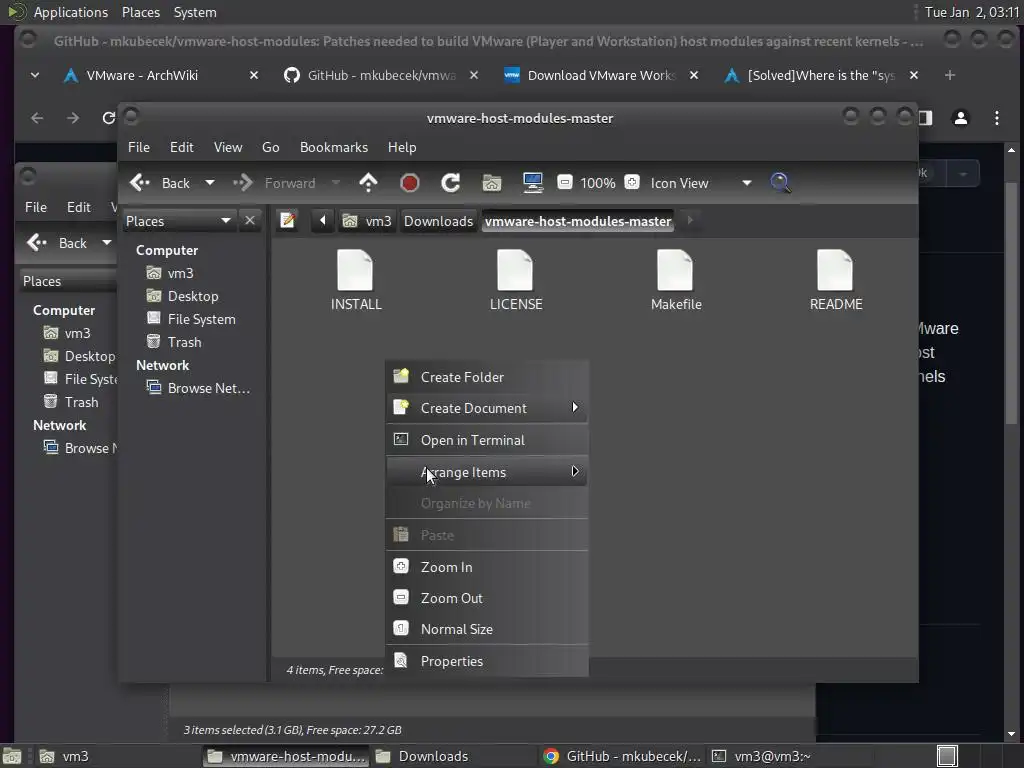Select the Downloads path-bar button
This screenshot has width=1024, height=768.
(x=438, y=221)
